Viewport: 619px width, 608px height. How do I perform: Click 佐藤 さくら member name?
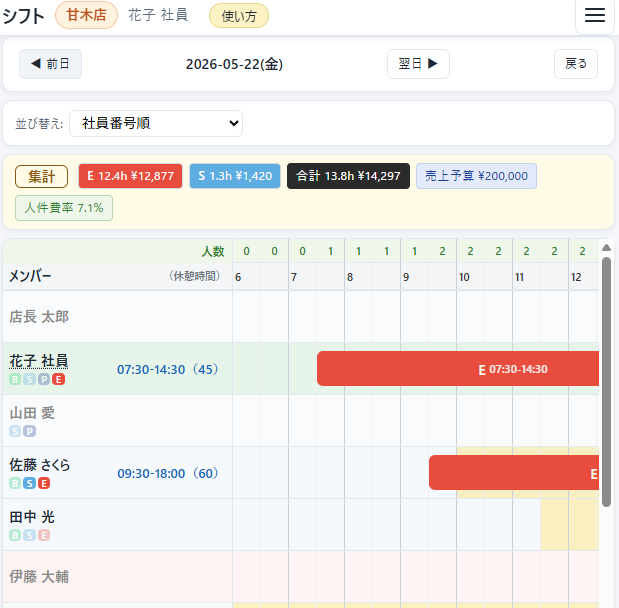coord(39,465)
